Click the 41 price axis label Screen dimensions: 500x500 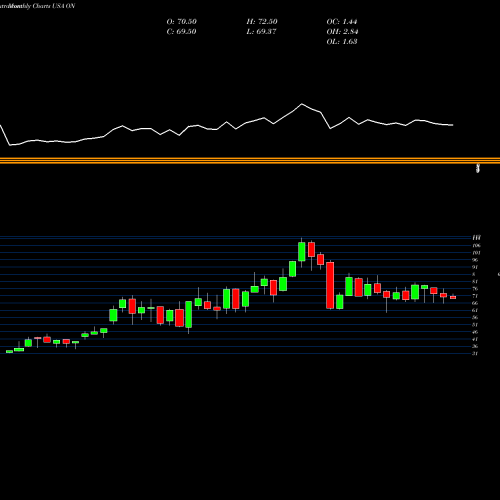pyautogui.click(x=475, y=339)
